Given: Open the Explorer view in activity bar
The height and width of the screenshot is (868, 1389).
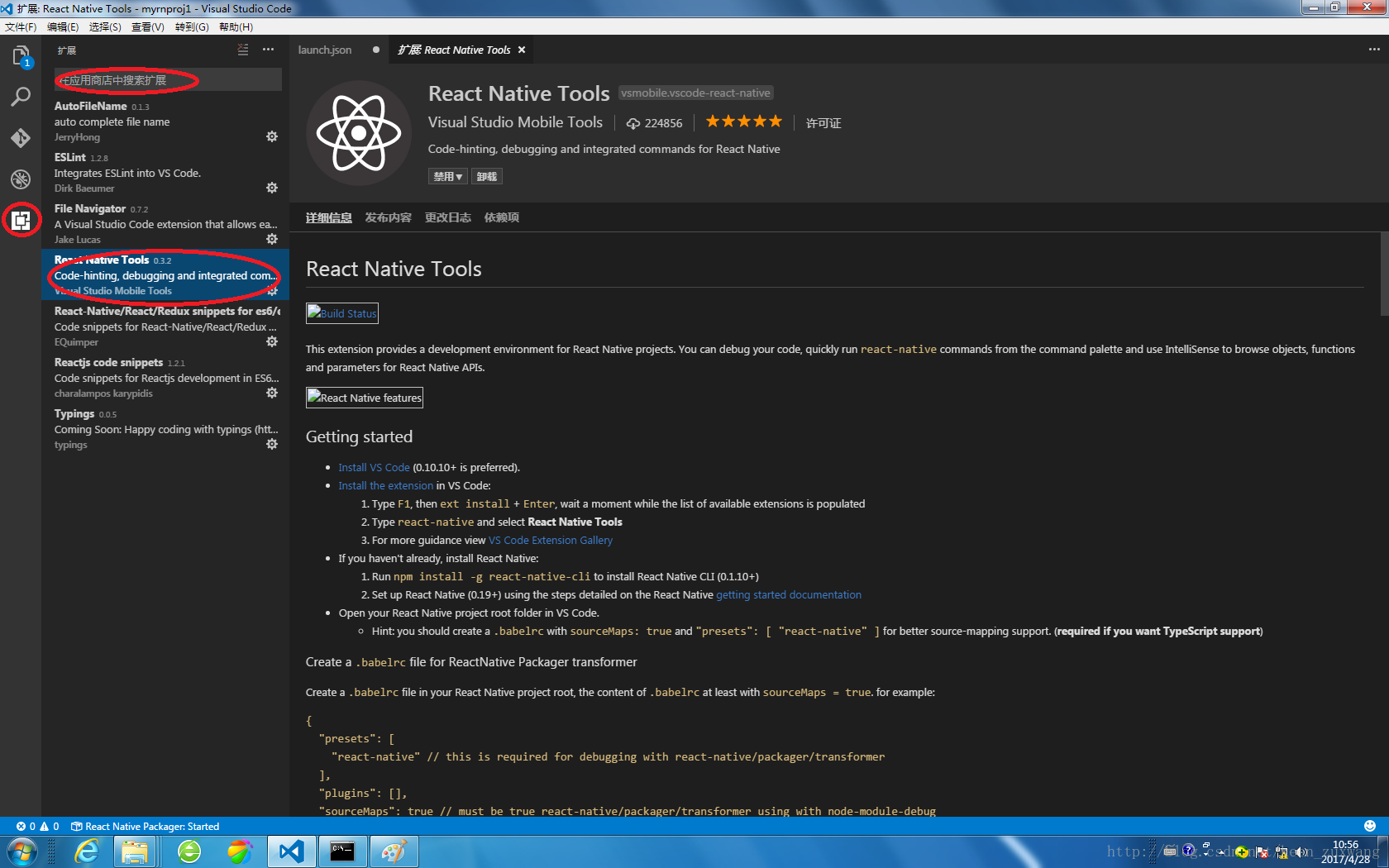Looking at the screenshot, I should click(21, 56).
